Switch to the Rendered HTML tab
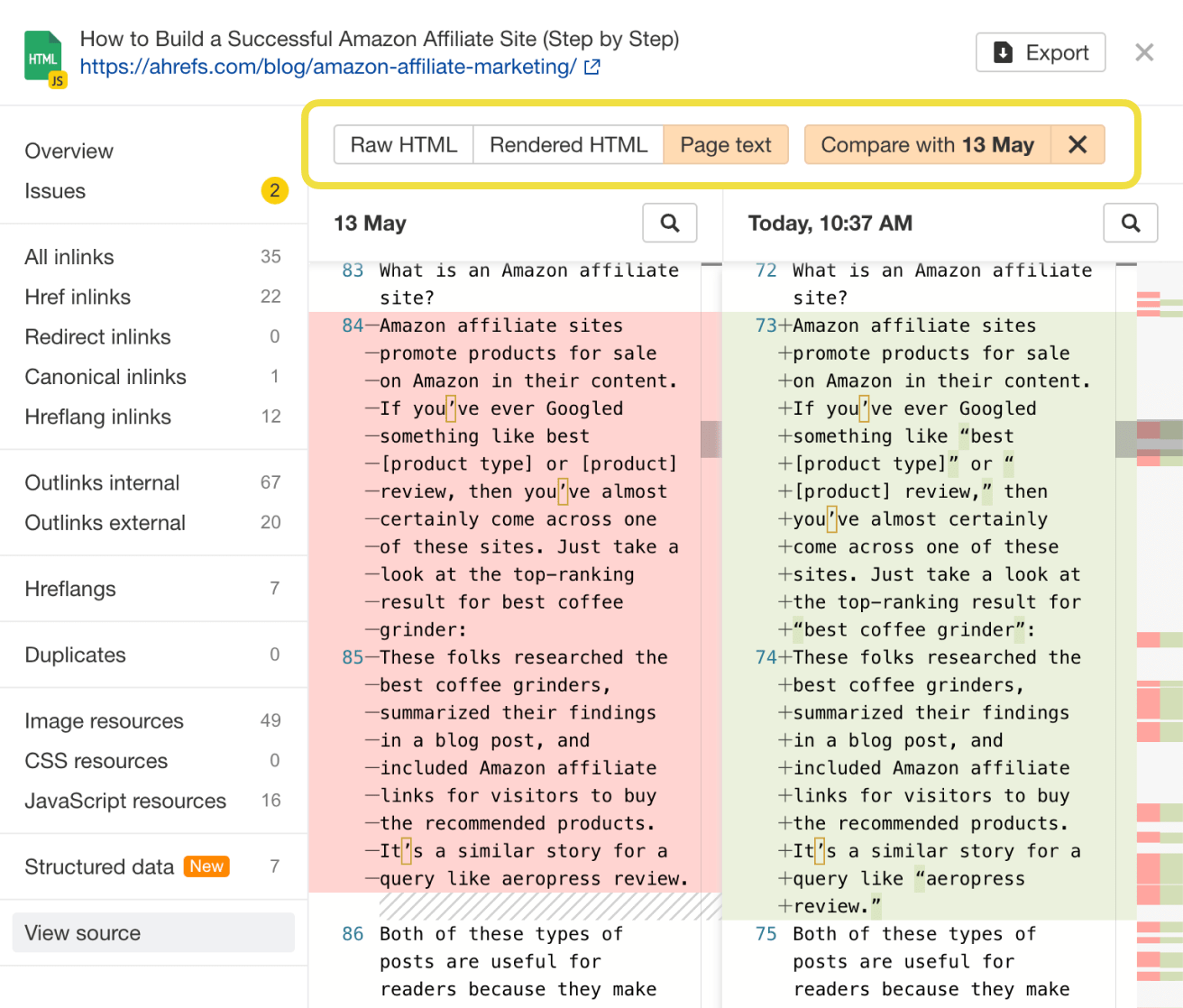This screenshot has height=1008, width=1183. coord(569,145)
